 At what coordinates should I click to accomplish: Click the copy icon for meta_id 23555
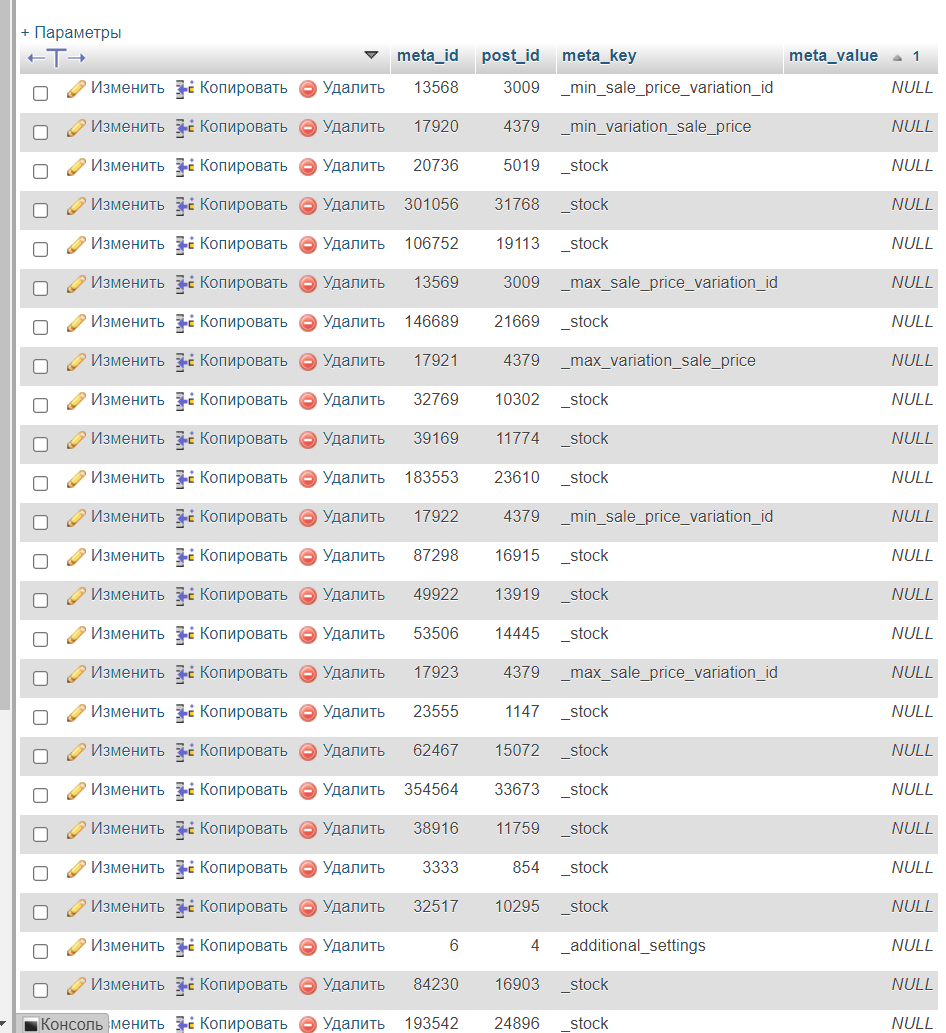[x=185, y=713]
